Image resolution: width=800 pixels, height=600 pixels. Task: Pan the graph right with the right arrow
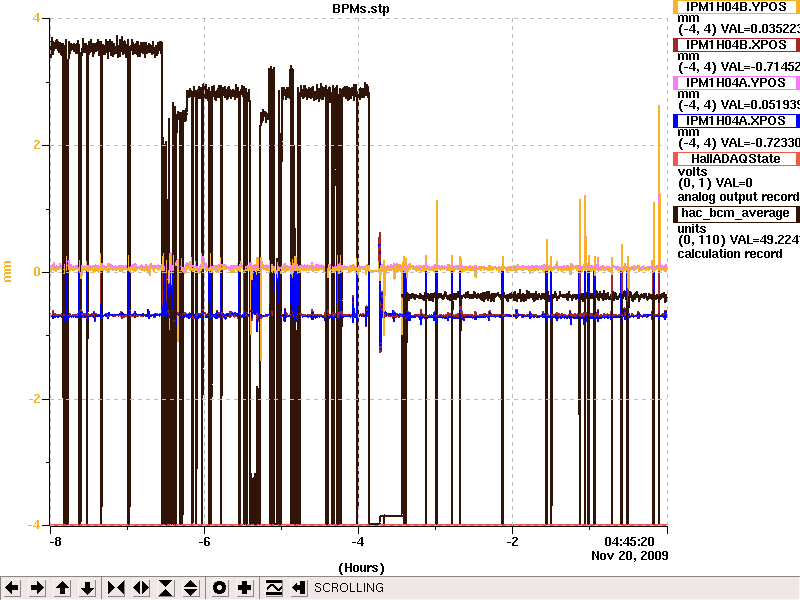point(37,588)
